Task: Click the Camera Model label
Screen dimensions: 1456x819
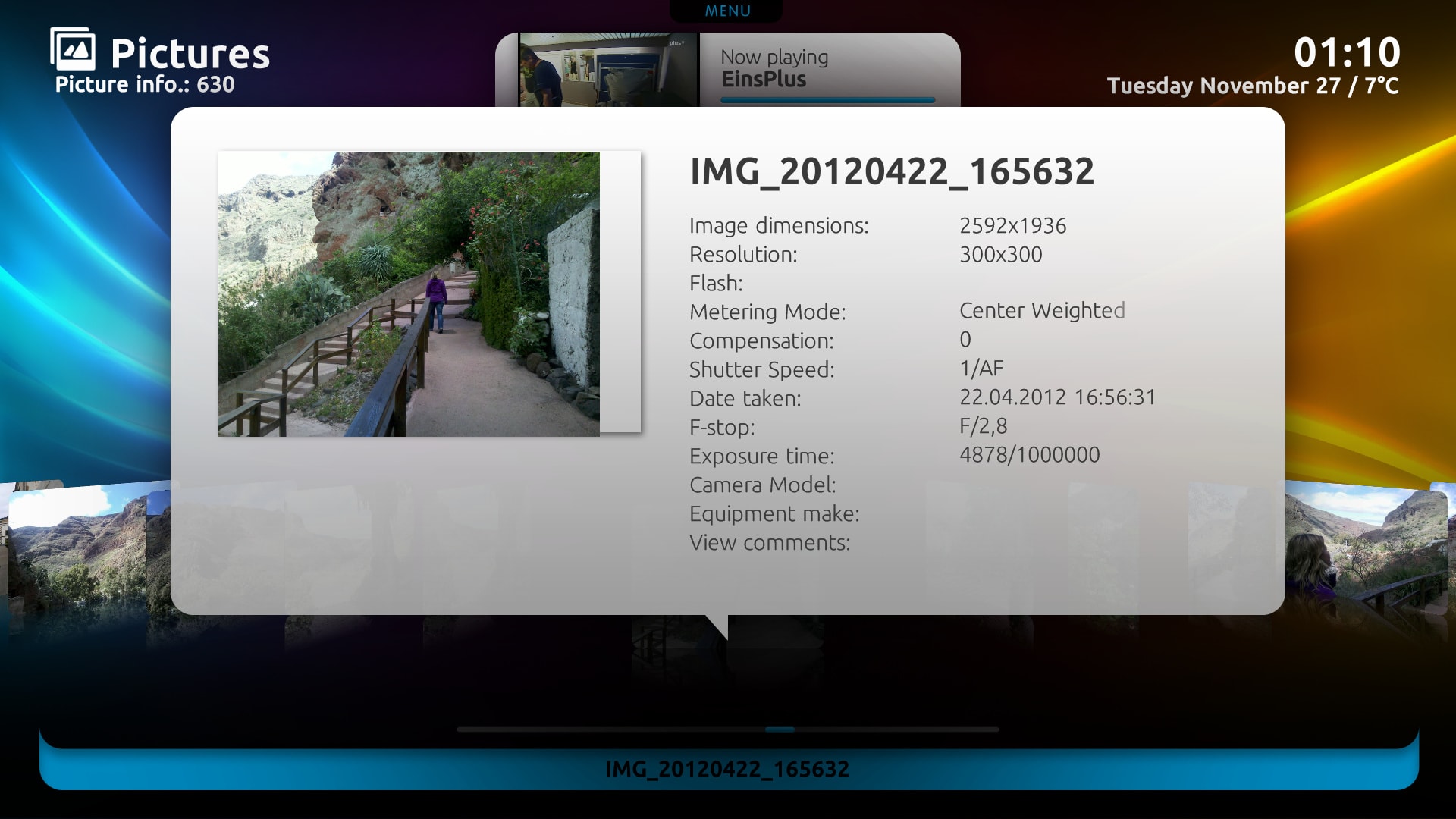Action: coord(762,485)
